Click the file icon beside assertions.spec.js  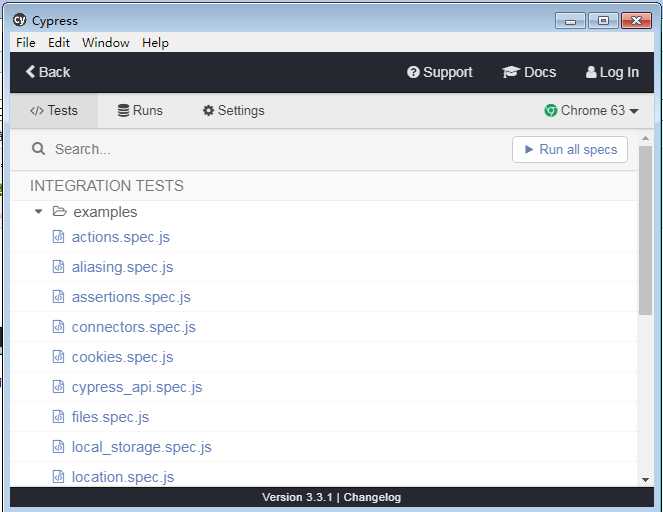[58, 297]
